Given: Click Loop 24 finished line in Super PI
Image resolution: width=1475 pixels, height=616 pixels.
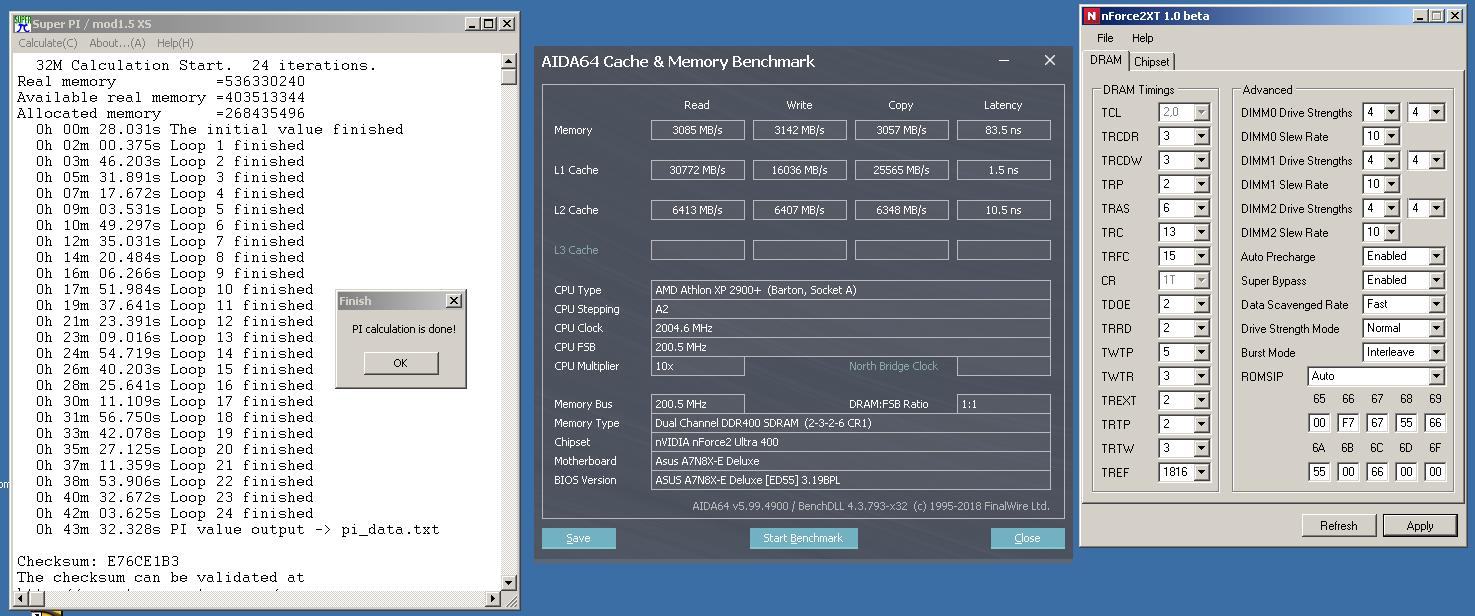Looking at the screenshot, I should click(175, 513).
